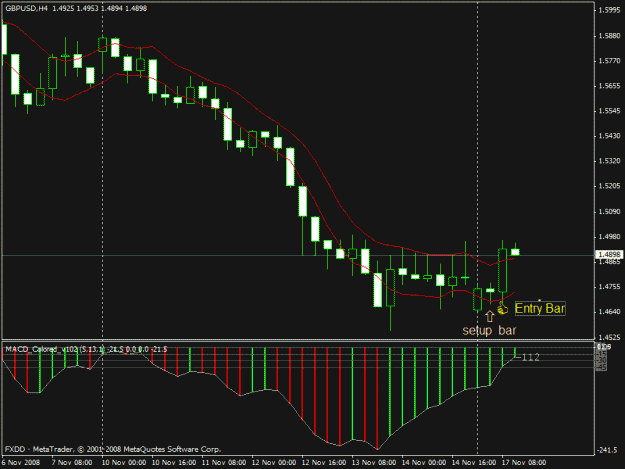Select the yellow 'Entry Bar' label
This screenshot has height=469, width=625.
pos(540,309)
